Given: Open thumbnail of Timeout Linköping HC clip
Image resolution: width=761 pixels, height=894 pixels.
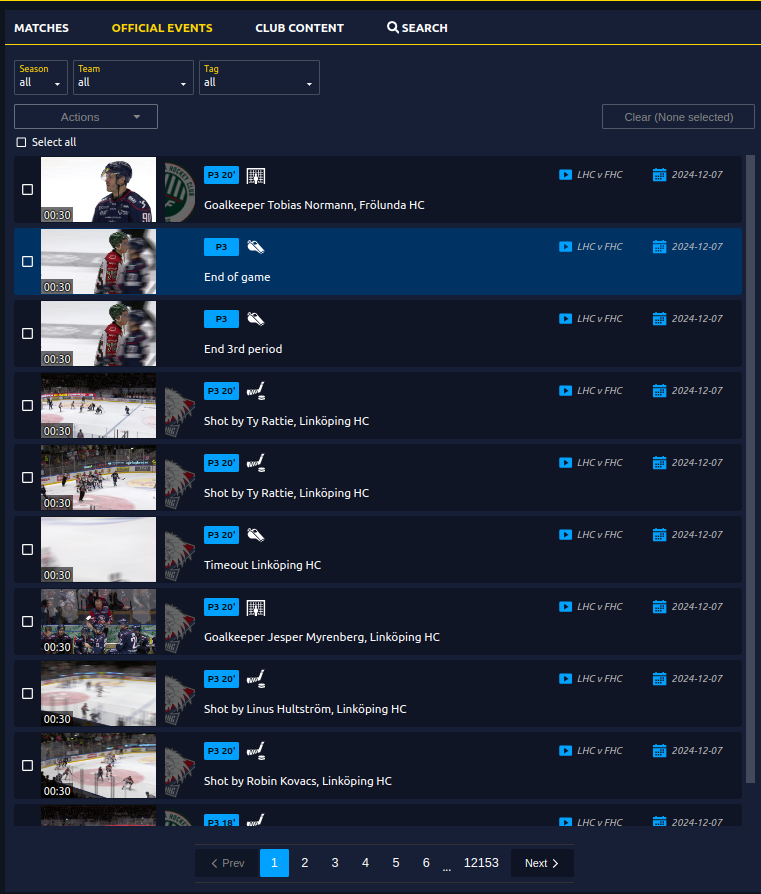Looking at the screenshot, I should (x=98, y=550).
